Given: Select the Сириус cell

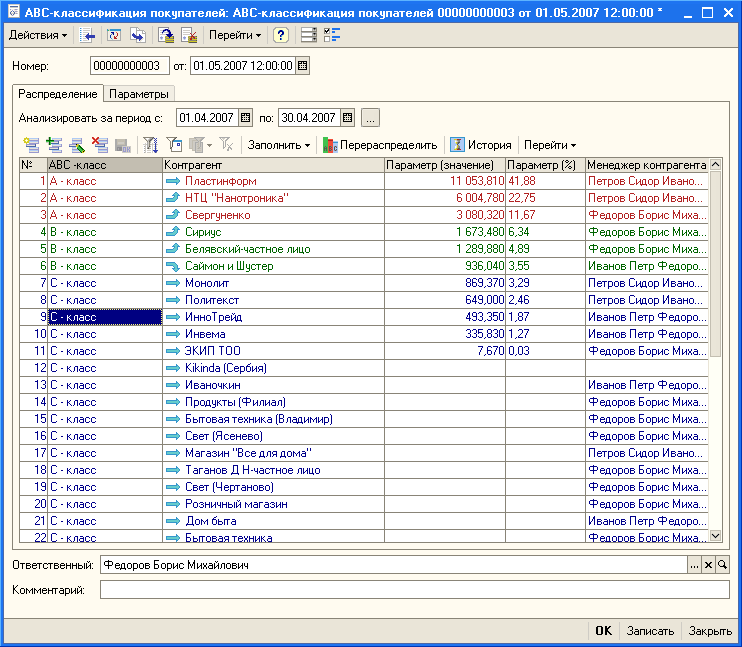Looking at the screenshot, I should pyautogui.click(x=273, y=232).
